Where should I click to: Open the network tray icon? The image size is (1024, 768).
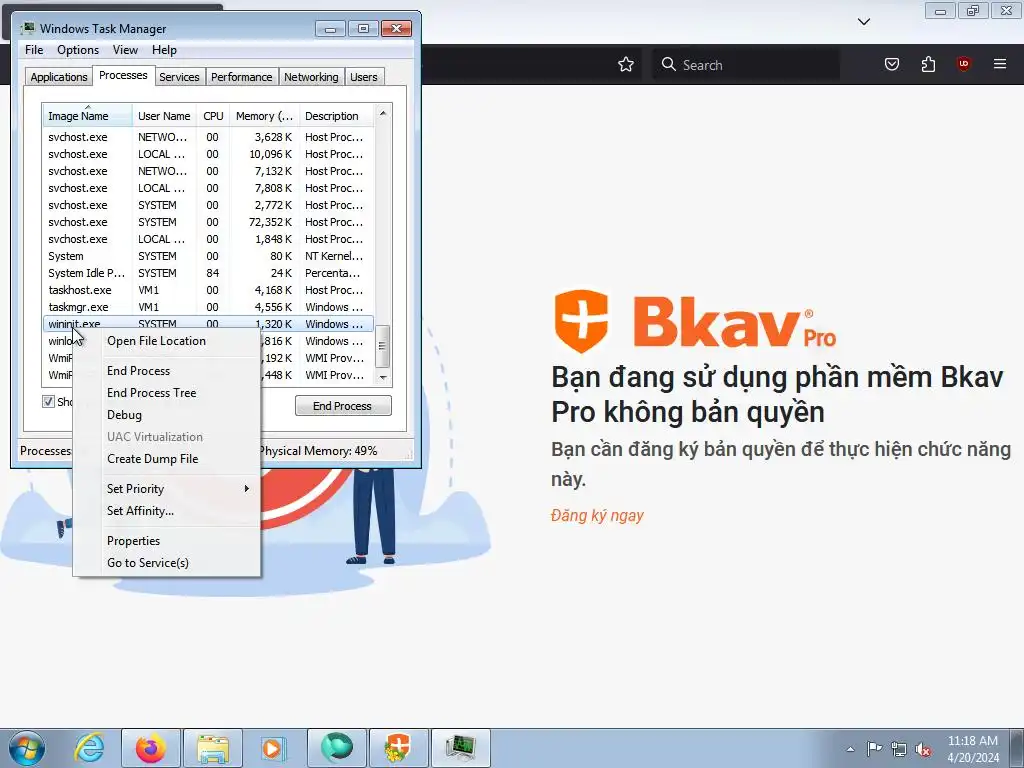click(x=899, y=748)
